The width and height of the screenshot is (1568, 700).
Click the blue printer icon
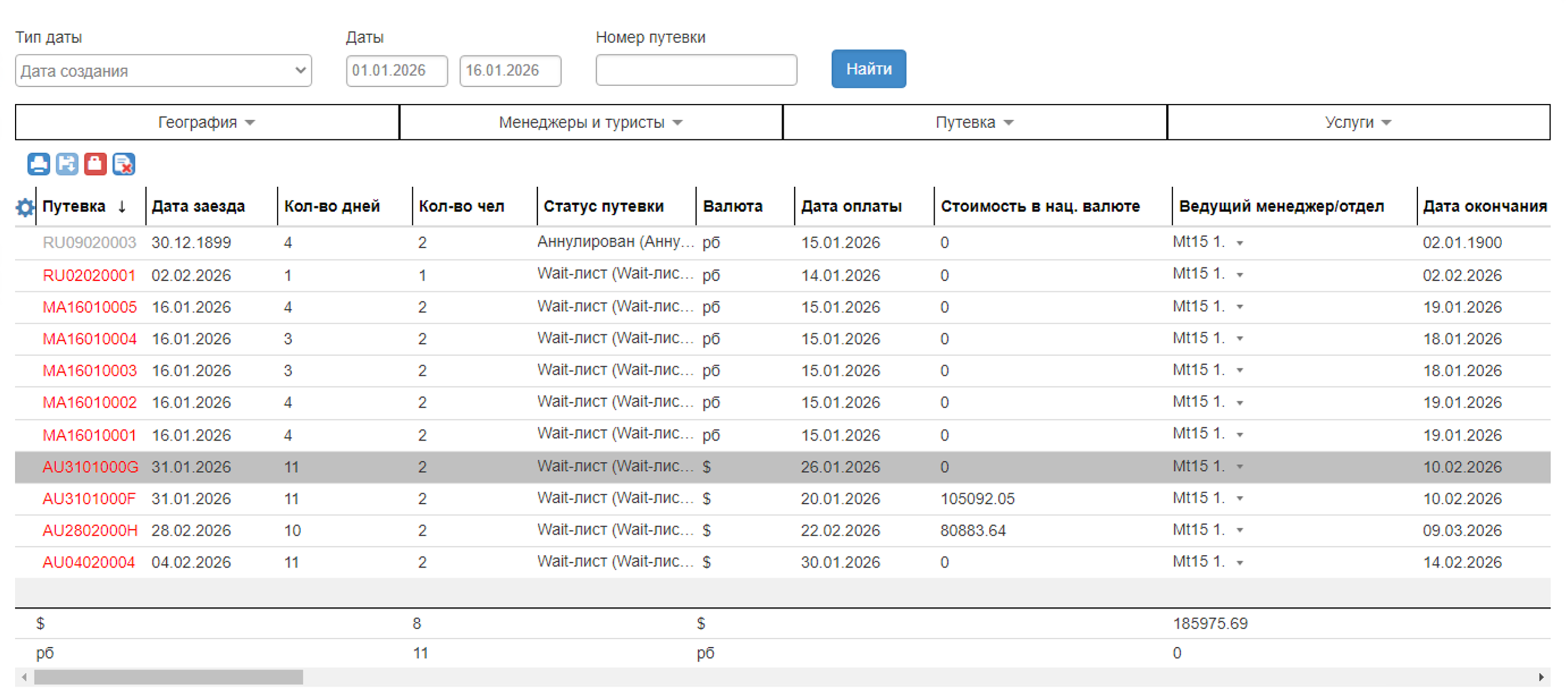pyautogui.click(x=39, y=164)
